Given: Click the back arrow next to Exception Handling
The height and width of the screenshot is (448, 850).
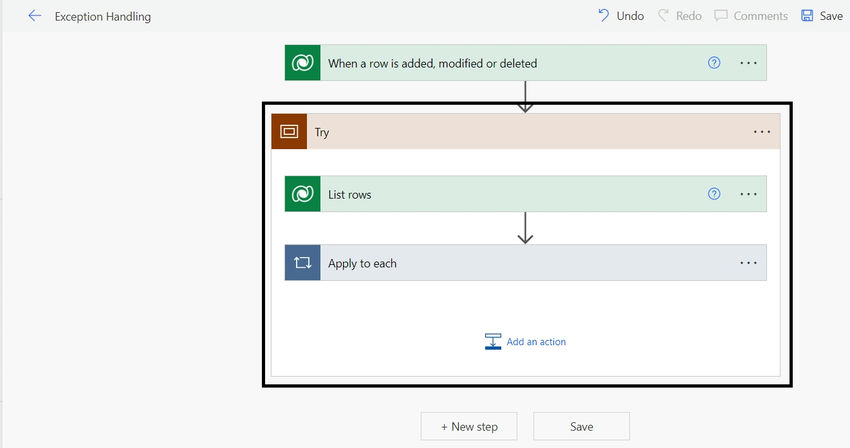Looking at the screenshot, I should [x=35, y=16].
